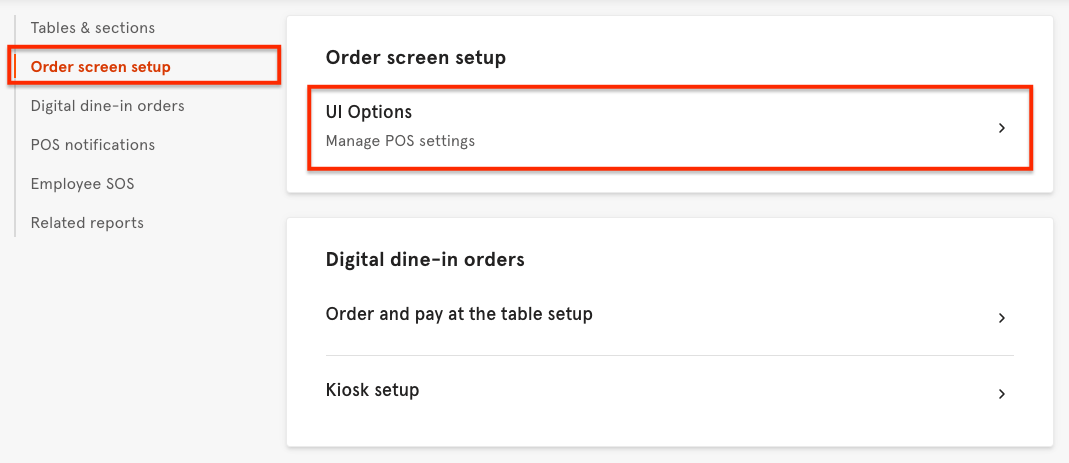Click the Order screen setup card heading
This screenshot has width=1069, height=463.
pyautogui.click(x=416, y=58)
